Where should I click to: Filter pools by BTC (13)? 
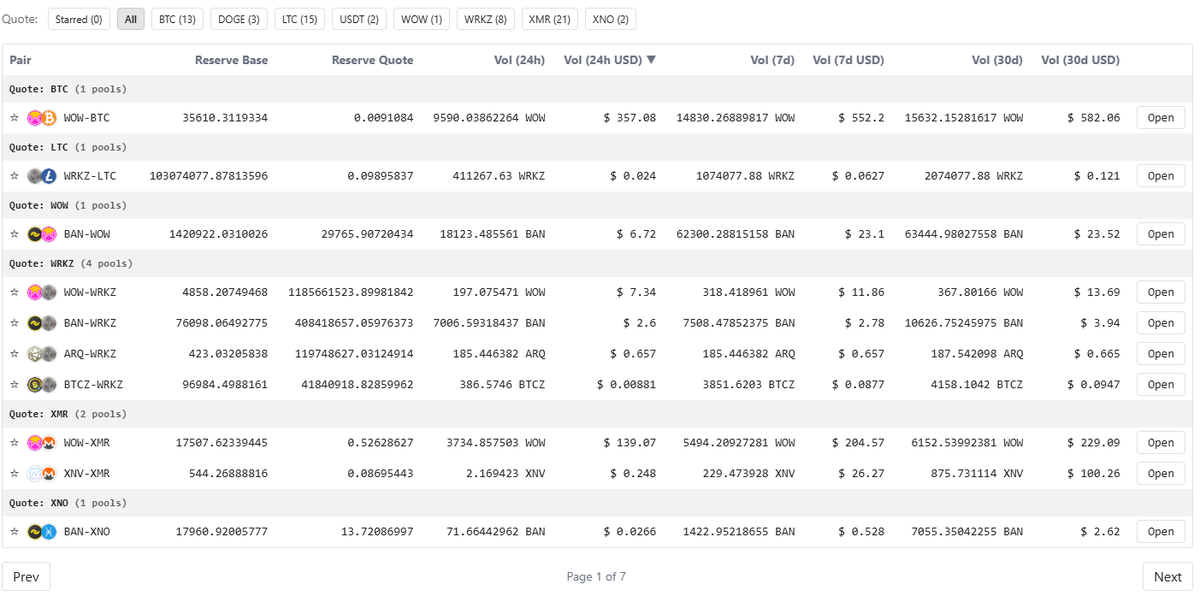177,19
